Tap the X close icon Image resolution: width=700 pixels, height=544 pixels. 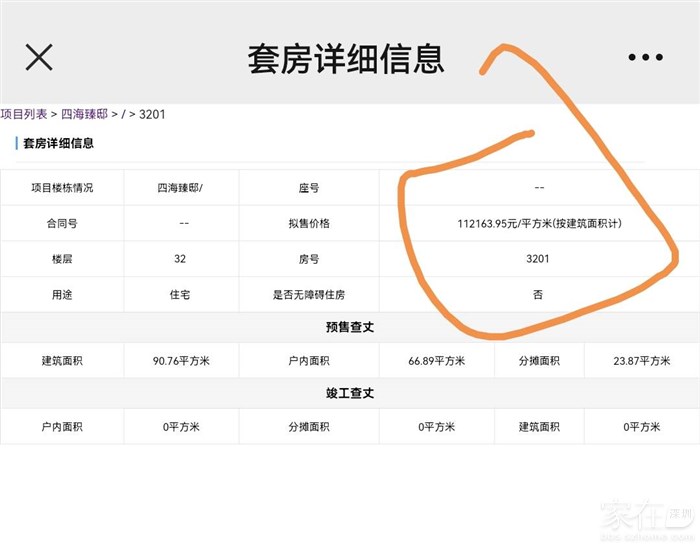(x=39, y=57)
